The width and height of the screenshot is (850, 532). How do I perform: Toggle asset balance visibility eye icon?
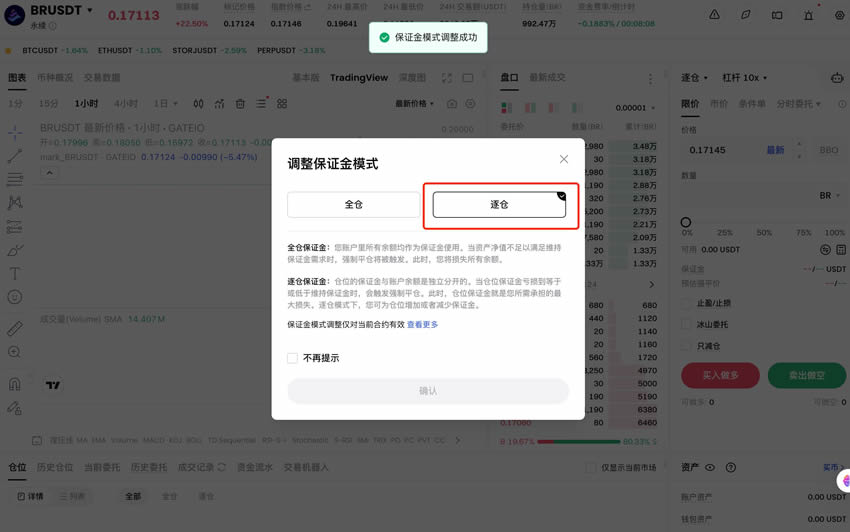pyautogui.click(x=710, y=467)
